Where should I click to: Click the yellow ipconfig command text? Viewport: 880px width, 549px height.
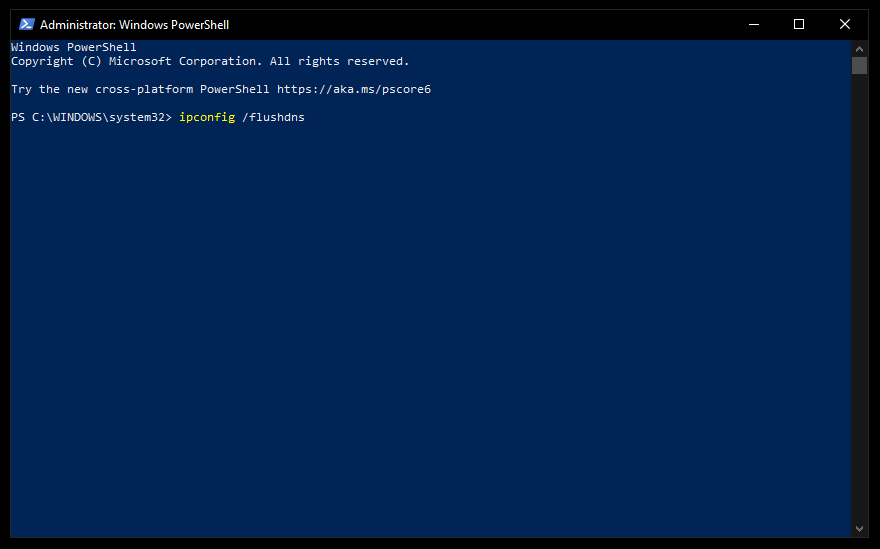pos(206,118)
